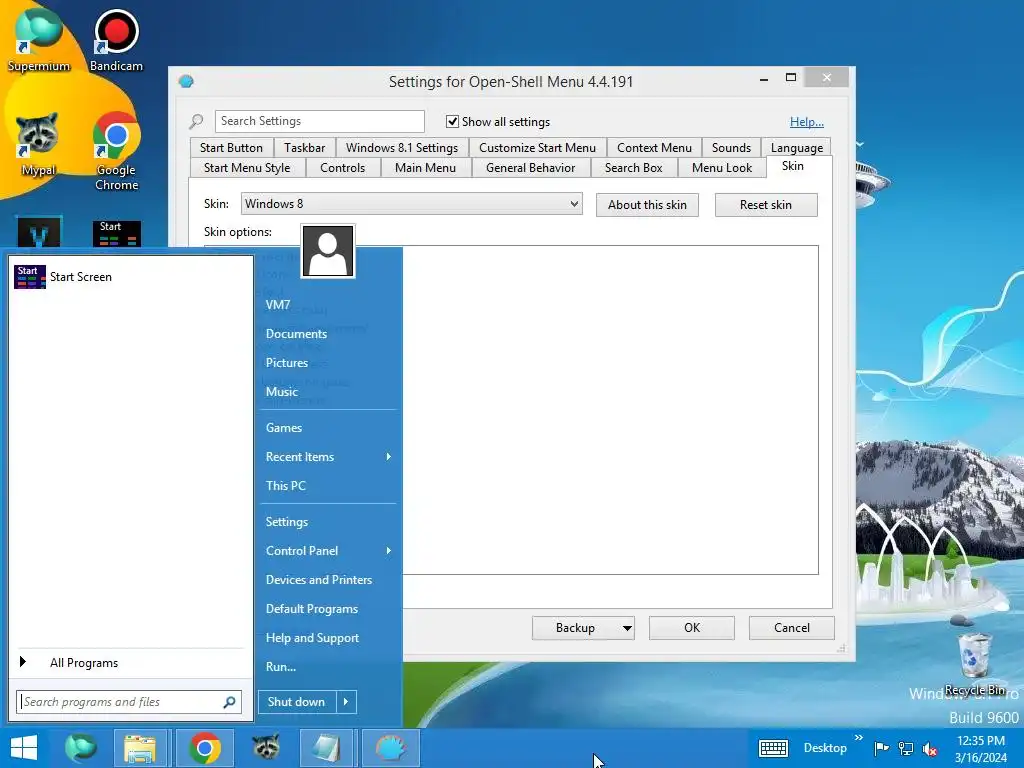Confirm settings with OK button

pyautogui.click(x=692, y=628)
